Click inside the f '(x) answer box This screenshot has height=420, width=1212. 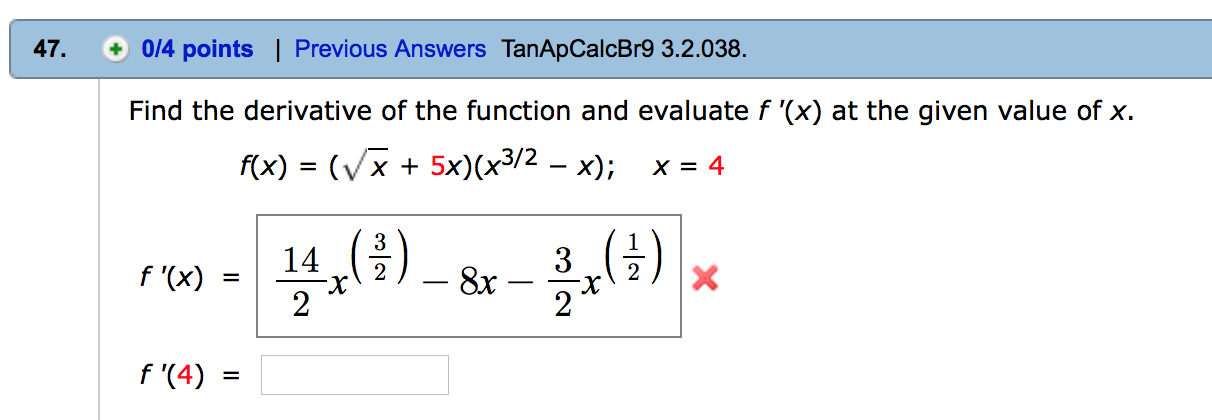(x=468, y=276)
